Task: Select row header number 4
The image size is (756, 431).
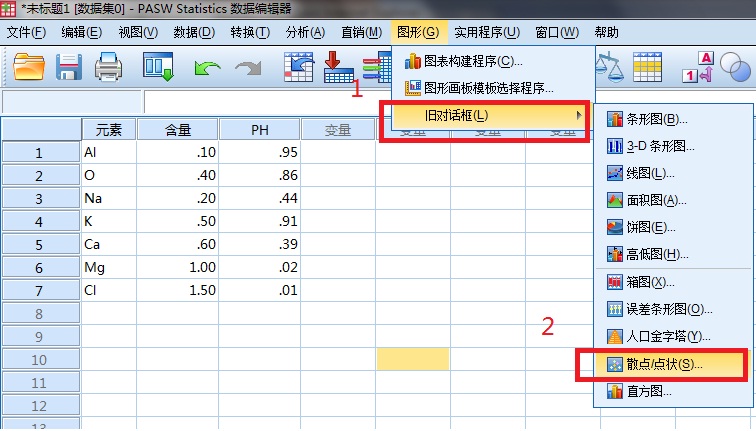Action: (x=40, y=221)
